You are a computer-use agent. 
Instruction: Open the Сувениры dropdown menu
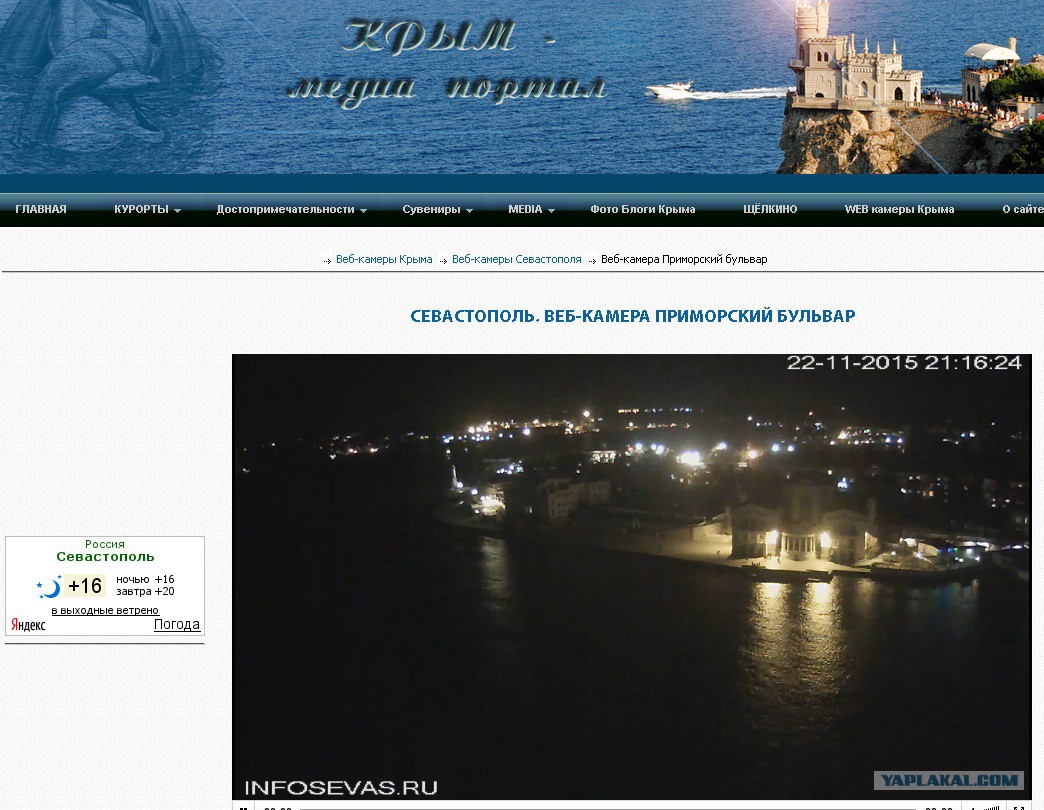coord(437,210)
